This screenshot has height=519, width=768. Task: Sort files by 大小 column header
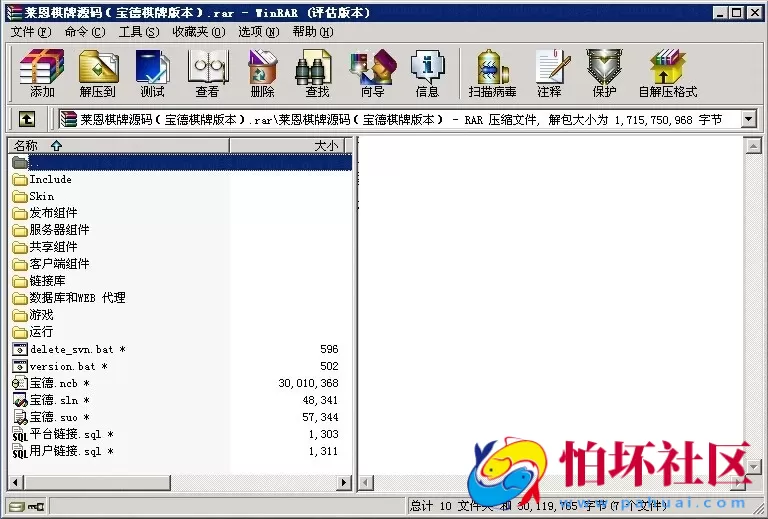pyautogui.click(x=290, y=145)
